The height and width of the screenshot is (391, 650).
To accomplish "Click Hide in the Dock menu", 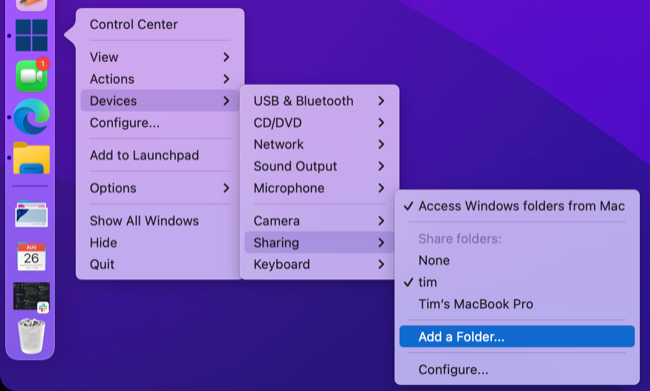I will [x=160, y=243].
